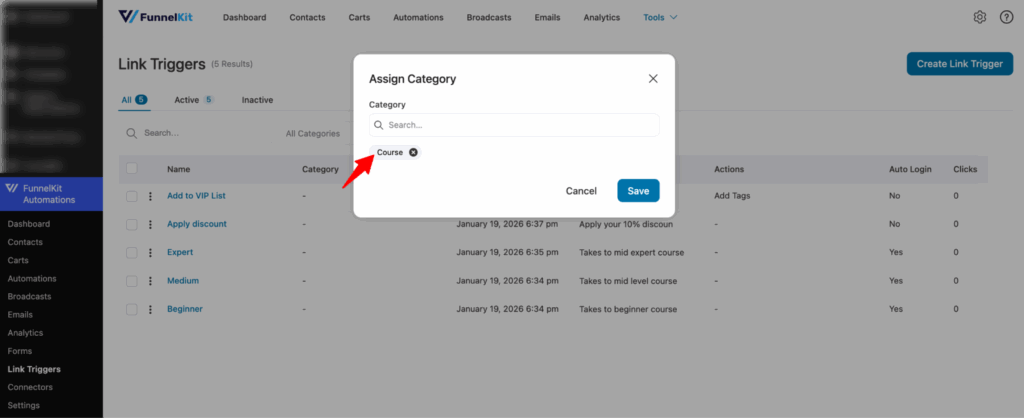The width and height of the screenshot is (1024, 418).
Task: Click the Auto Login column header
Action: 910,169
